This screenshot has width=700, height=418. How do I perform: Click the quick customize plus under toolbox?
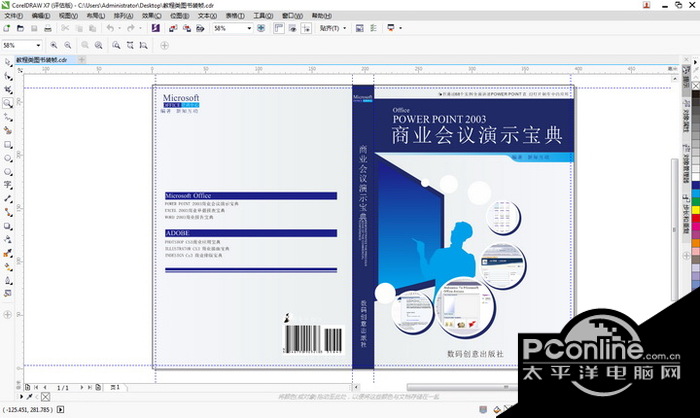(x=7, y=315)
